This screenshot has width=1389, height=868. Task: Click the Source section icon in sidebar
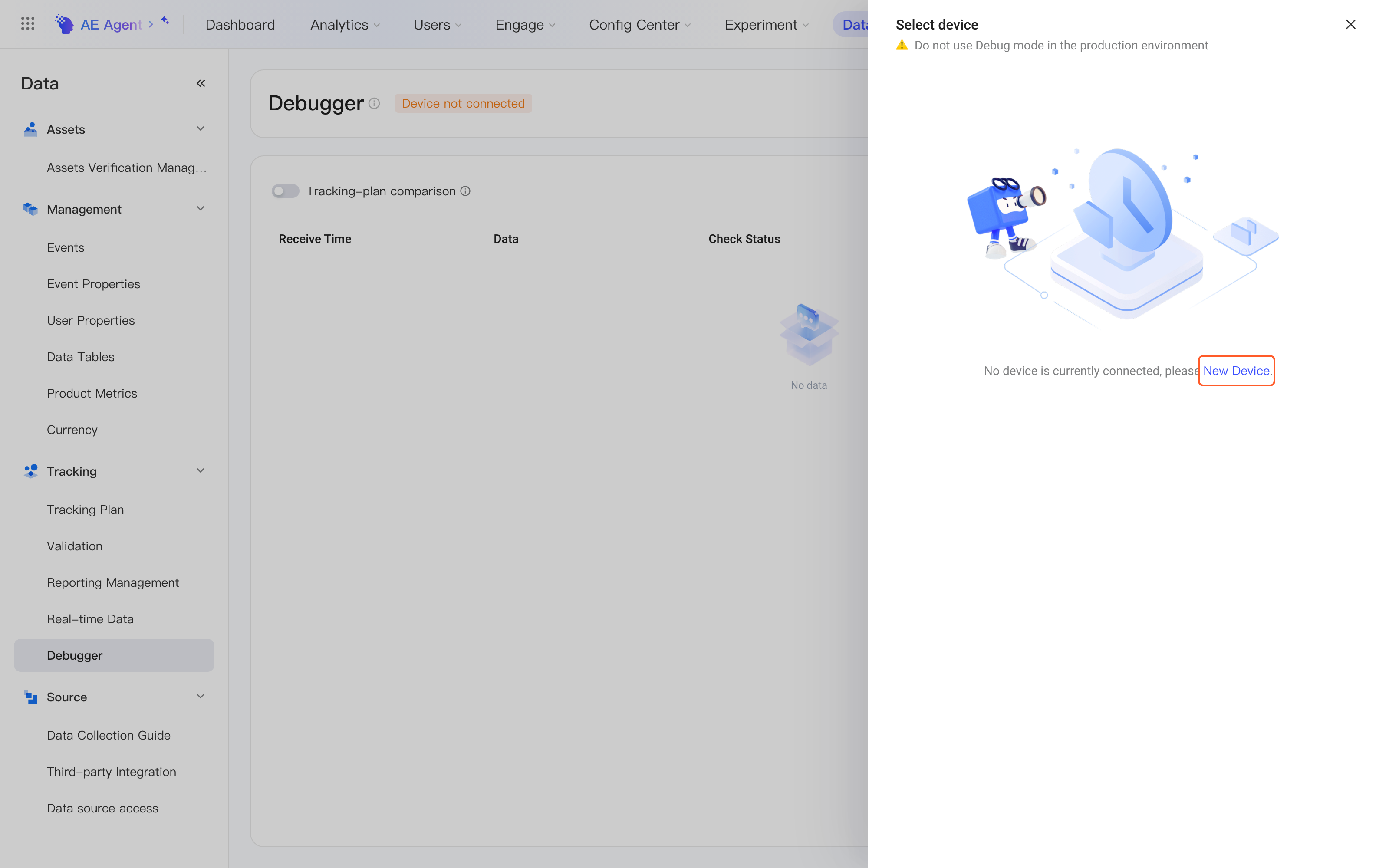(30, 697)
